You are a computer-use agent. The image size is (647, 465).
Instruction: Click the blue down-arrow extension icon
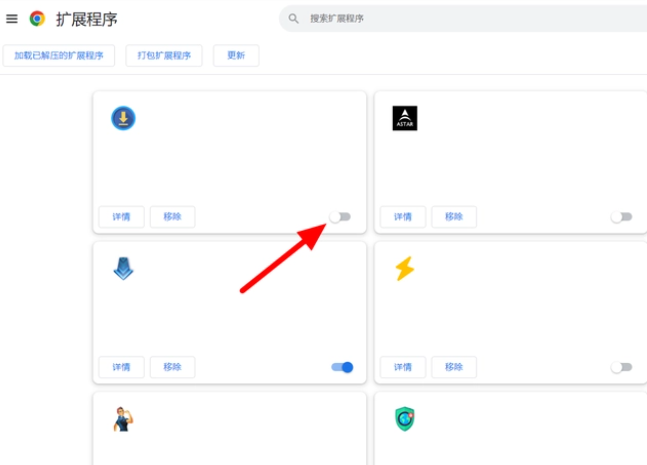pyautogui.click(x=123, y=269)
